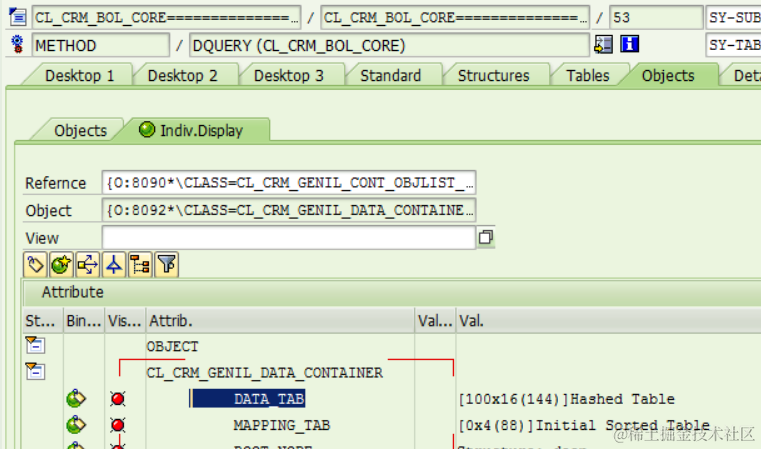Open the inner Objects sub-tab
Viewport: 761px width, 449px height.
pos(80,131)
